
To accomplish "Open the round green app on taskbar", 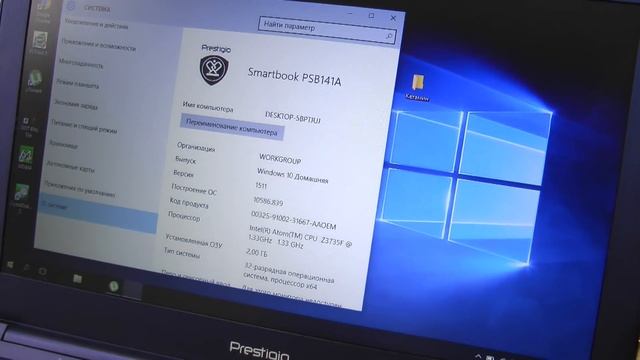I will click(x=114, y=286).
